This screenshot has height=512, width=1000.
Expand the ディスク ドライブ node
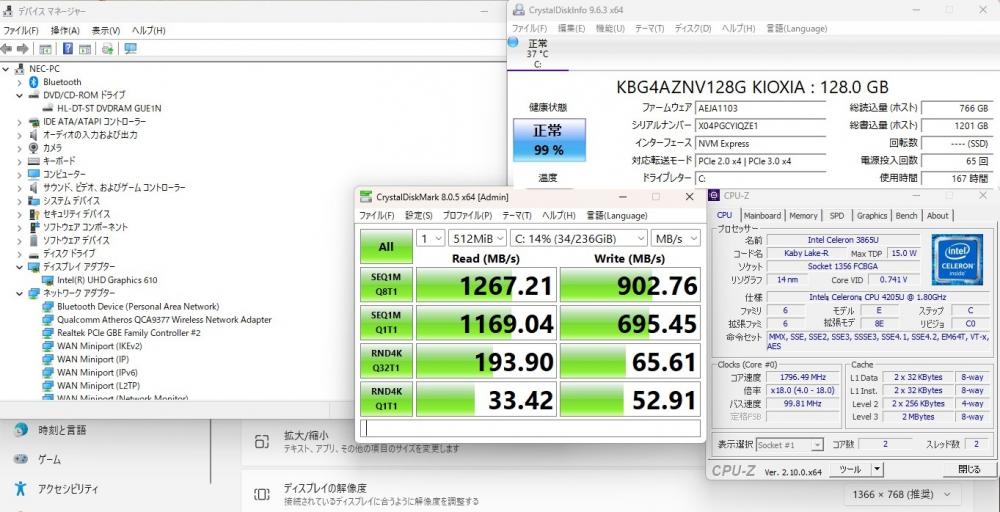coord(19,253)
